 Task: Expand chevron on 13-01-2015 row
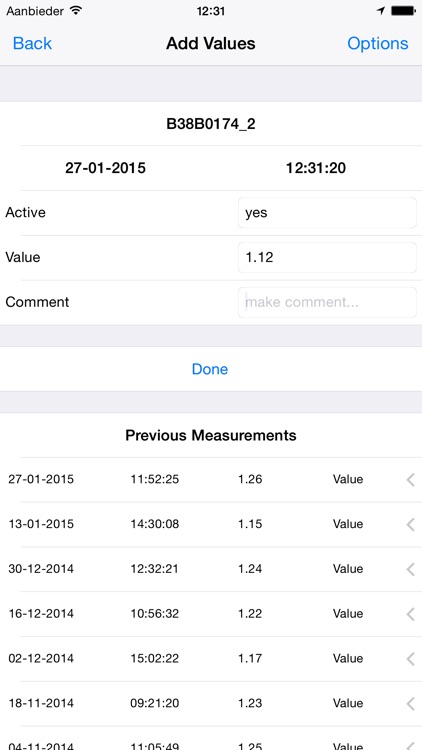click(x=410, y=524)
